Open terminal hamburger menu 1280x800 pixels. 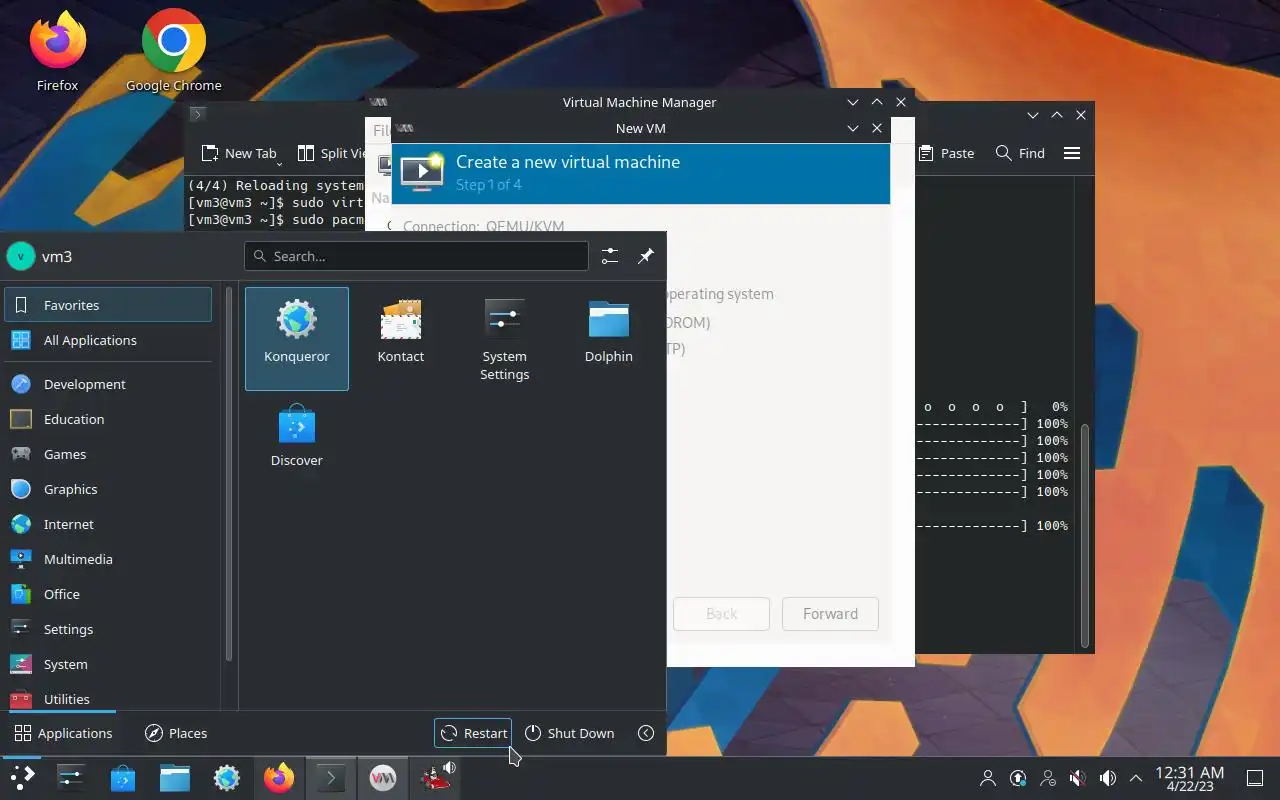[1072, 153]
